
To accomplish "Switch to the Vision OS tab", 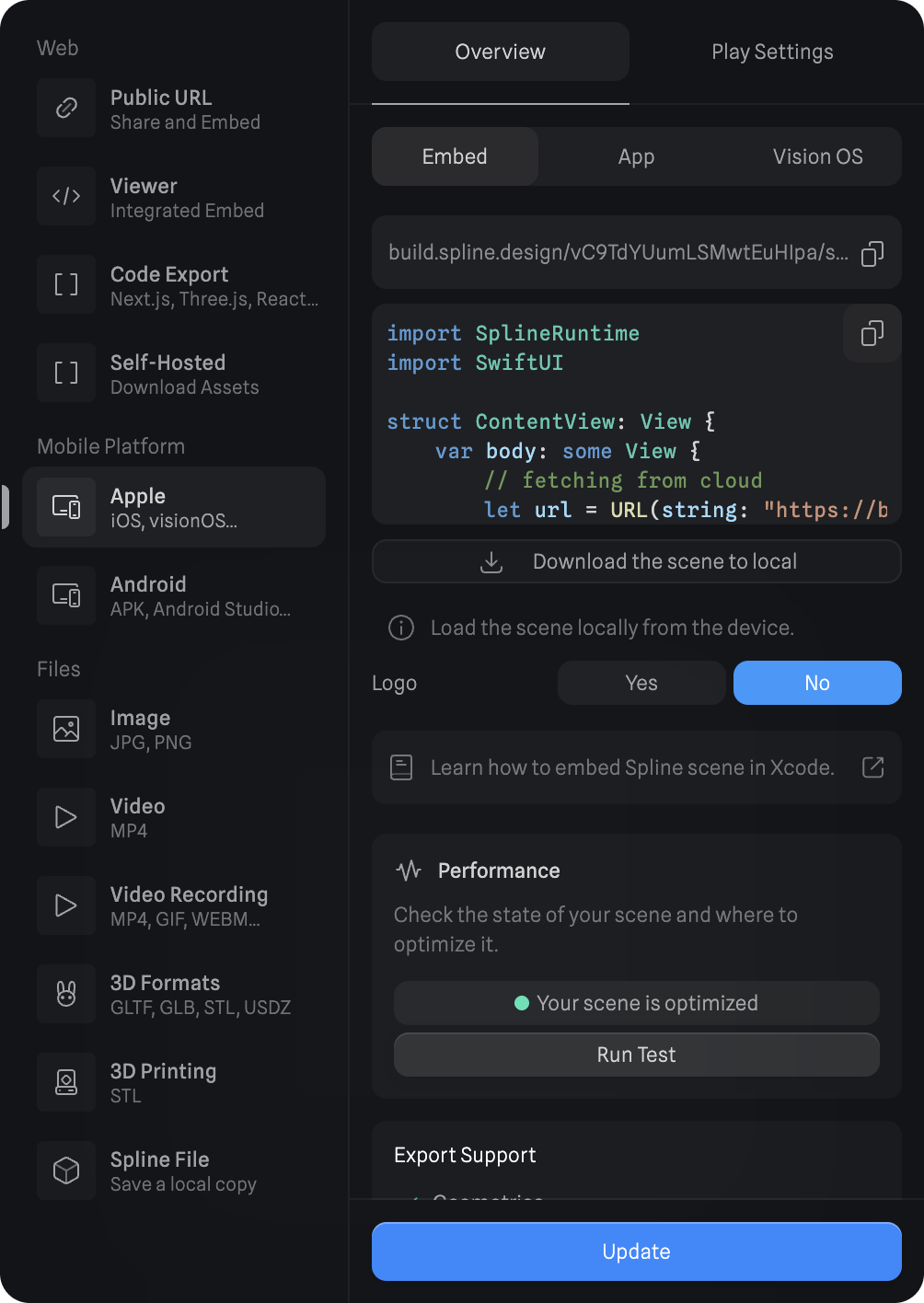I will [x=817, y=156].
